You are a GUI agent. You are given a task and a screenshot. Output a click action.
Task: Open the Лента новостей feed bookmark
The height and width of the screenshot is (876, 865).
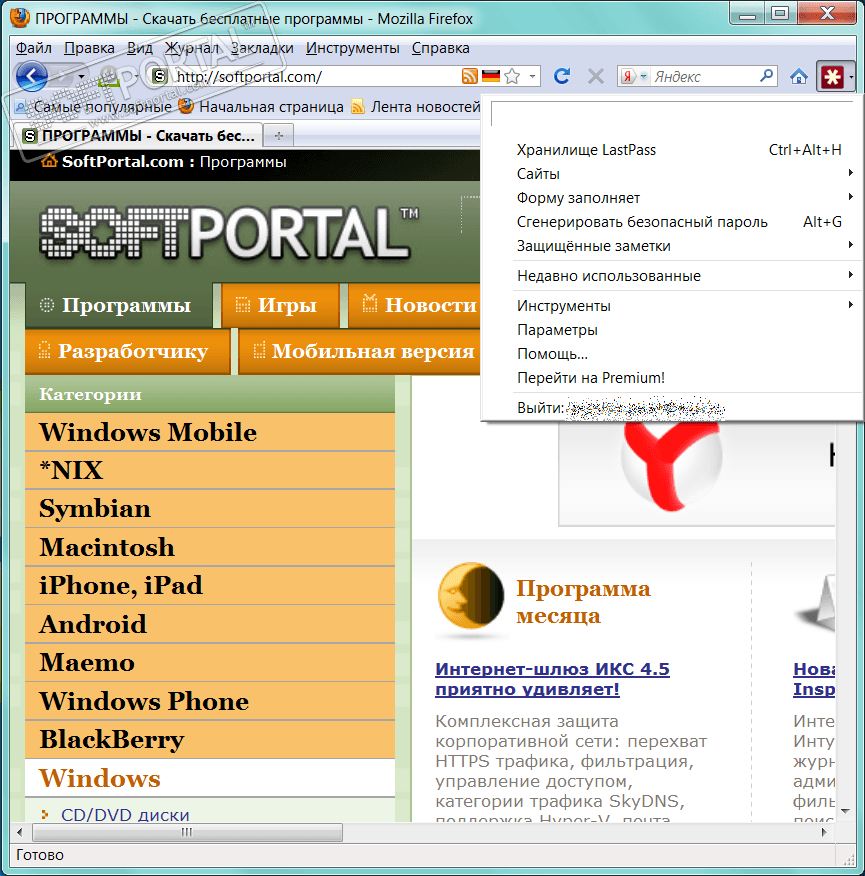pyautogui.click(x=416, y=107)
